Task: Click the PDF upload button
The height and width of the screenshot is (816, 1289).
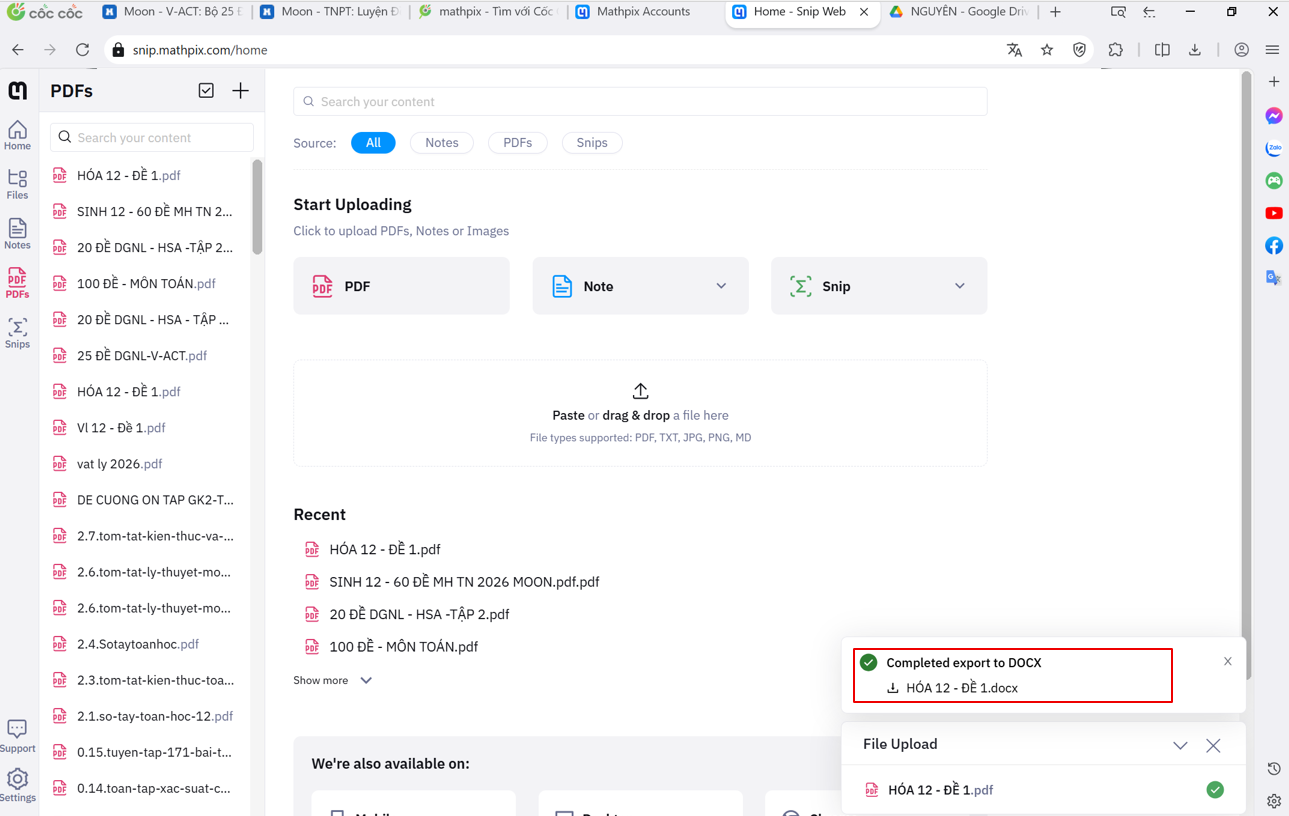Action: 401,286
